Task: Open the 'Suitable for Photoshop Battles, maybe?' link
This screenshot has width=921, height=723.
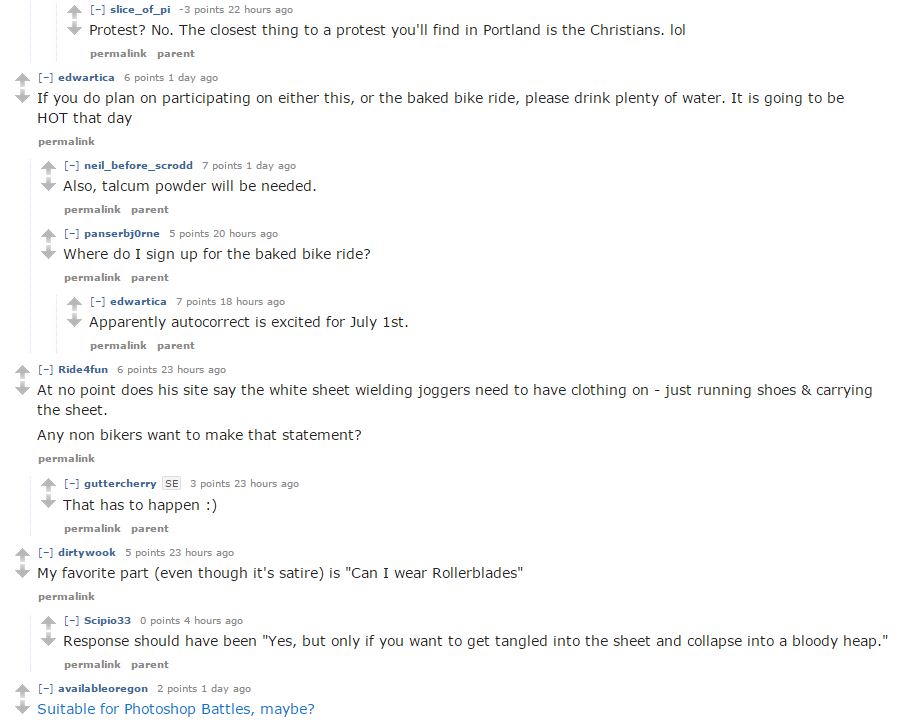Action: point(176,709)
